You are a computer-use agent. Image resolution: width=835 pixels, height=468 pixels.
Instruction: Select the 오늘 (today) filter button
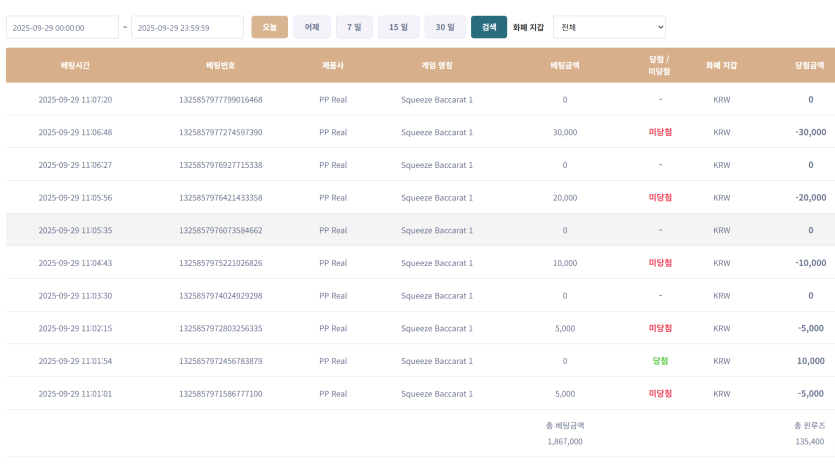click(269, 27)
